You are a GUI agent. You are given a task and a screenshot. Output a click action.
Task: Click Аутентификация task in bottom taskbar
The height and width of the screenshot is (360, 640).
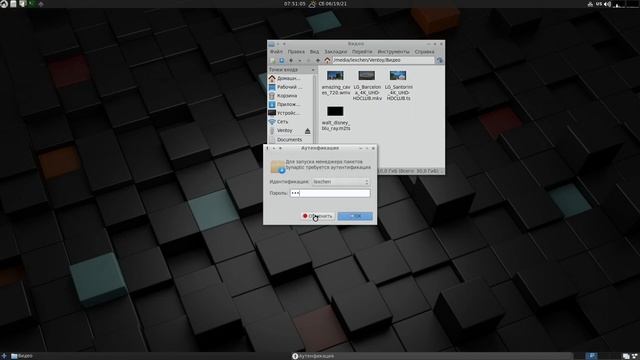coord(313,356)
